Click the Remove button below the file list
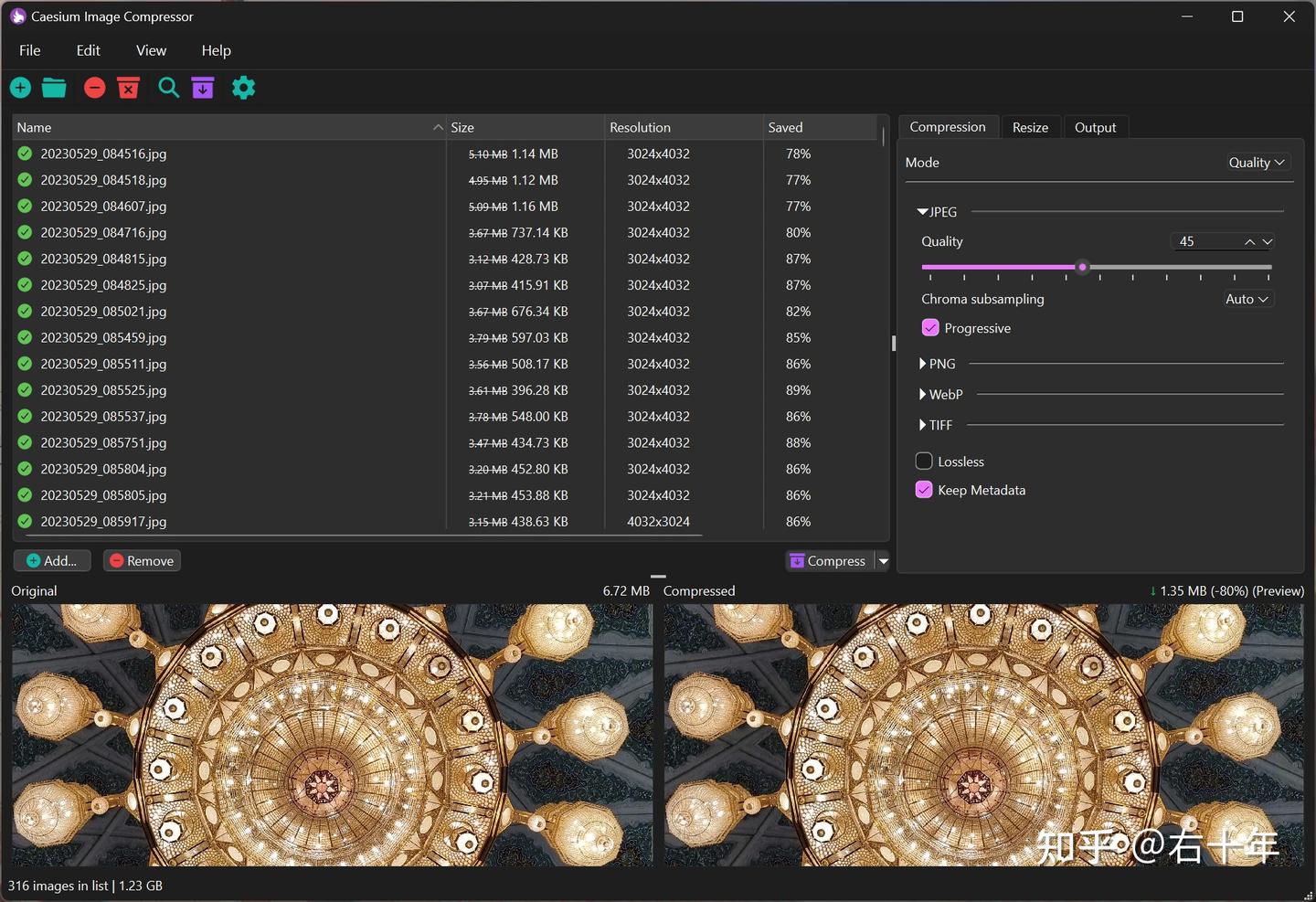Viewport: 1316px width, 902px height. pyautogui.click(x=142, y=560)
